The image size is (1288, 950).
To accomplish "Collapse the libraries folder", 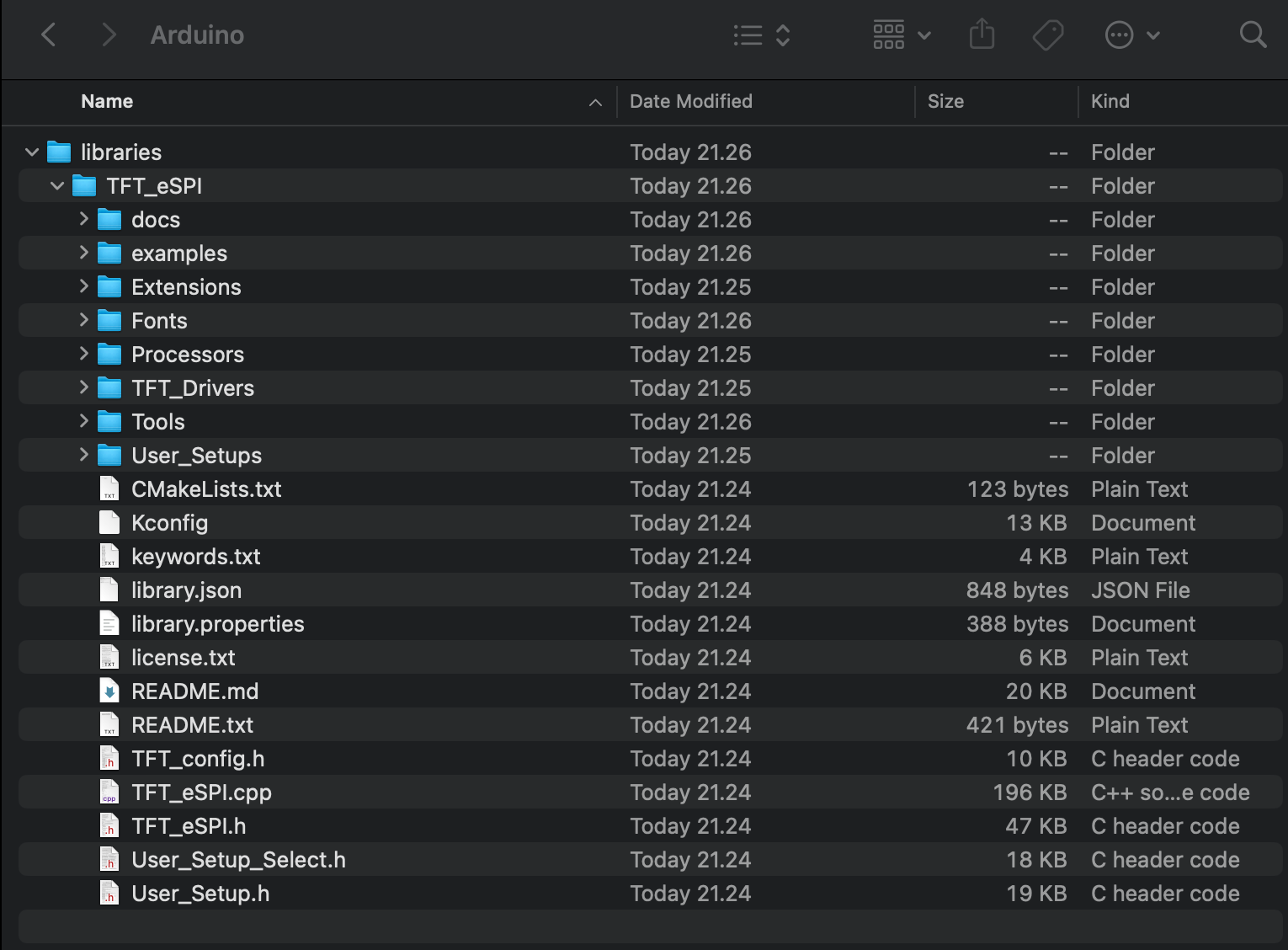I will click(x=32, y=152).
